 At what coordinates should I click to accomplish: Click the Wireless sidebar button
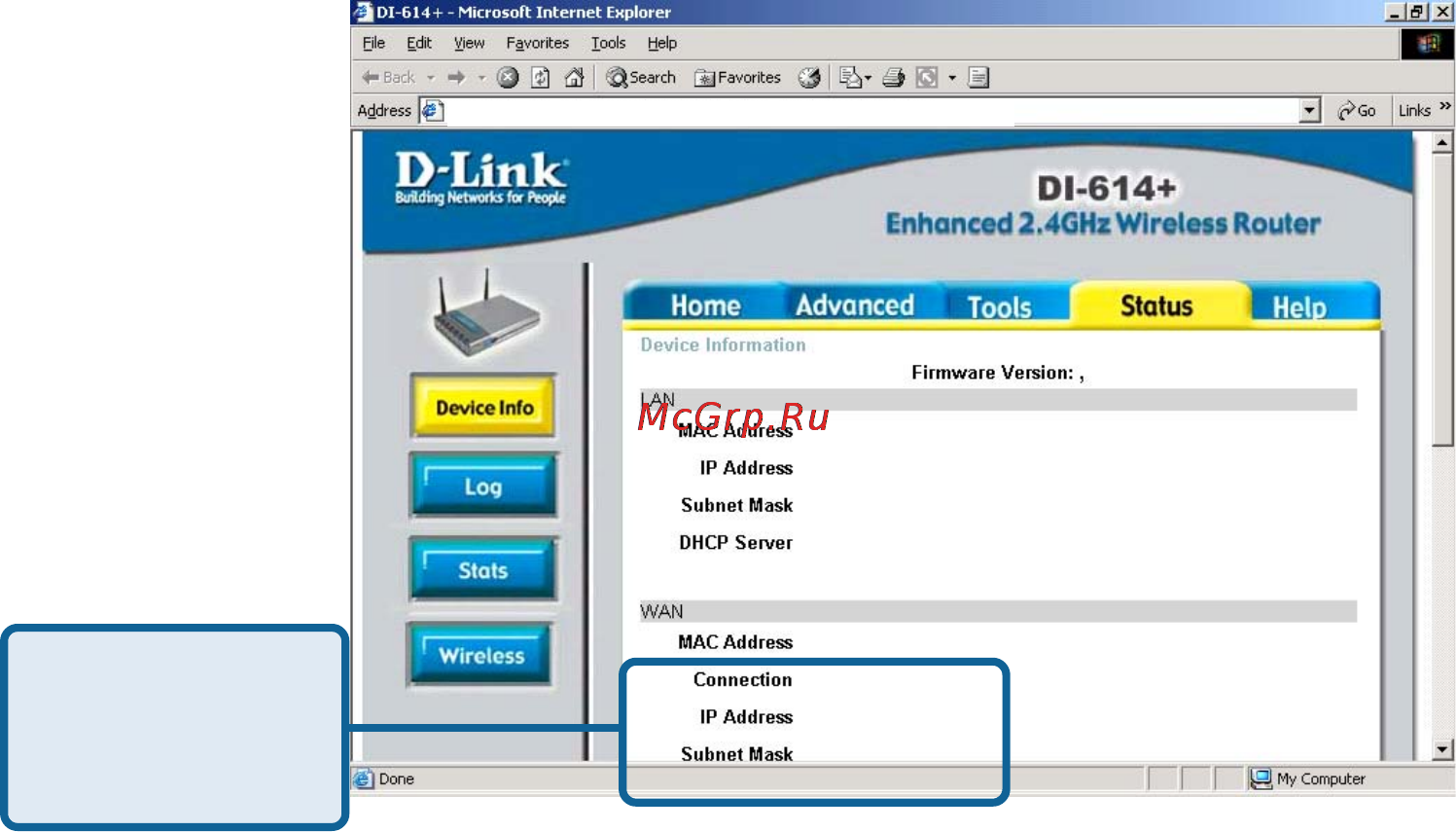(481, 655)
